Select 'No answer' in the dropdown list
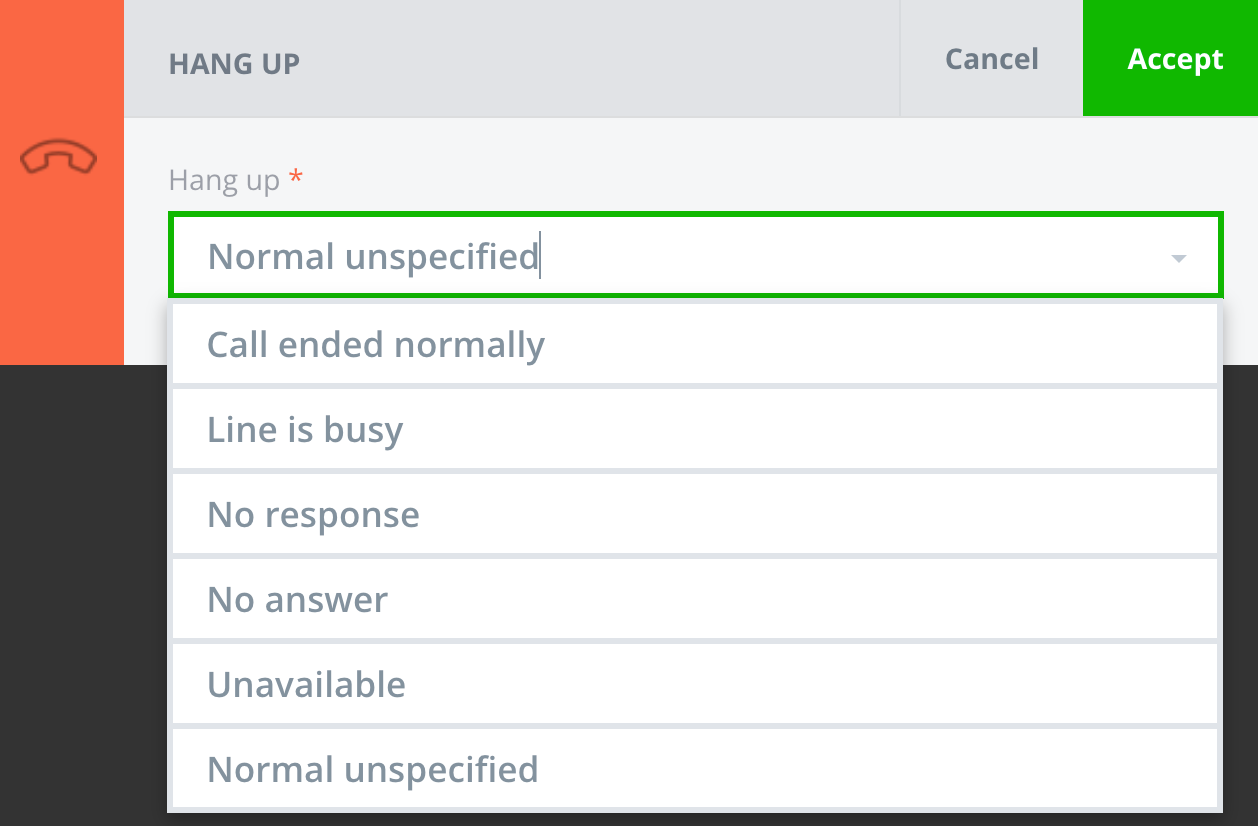1258x826 pixels. [x=297, y=600]
